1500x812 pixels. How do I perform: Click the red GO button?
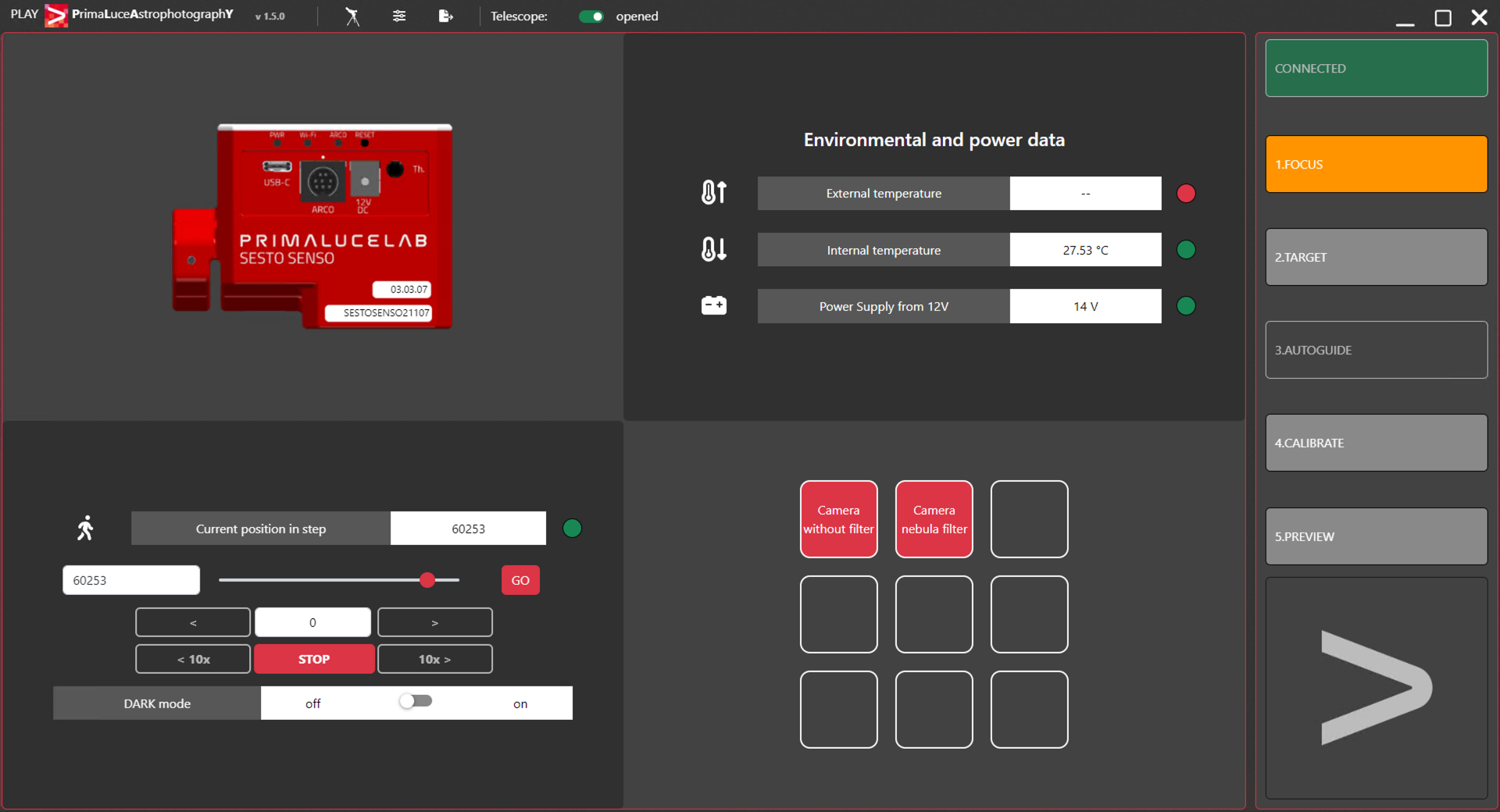520,580
